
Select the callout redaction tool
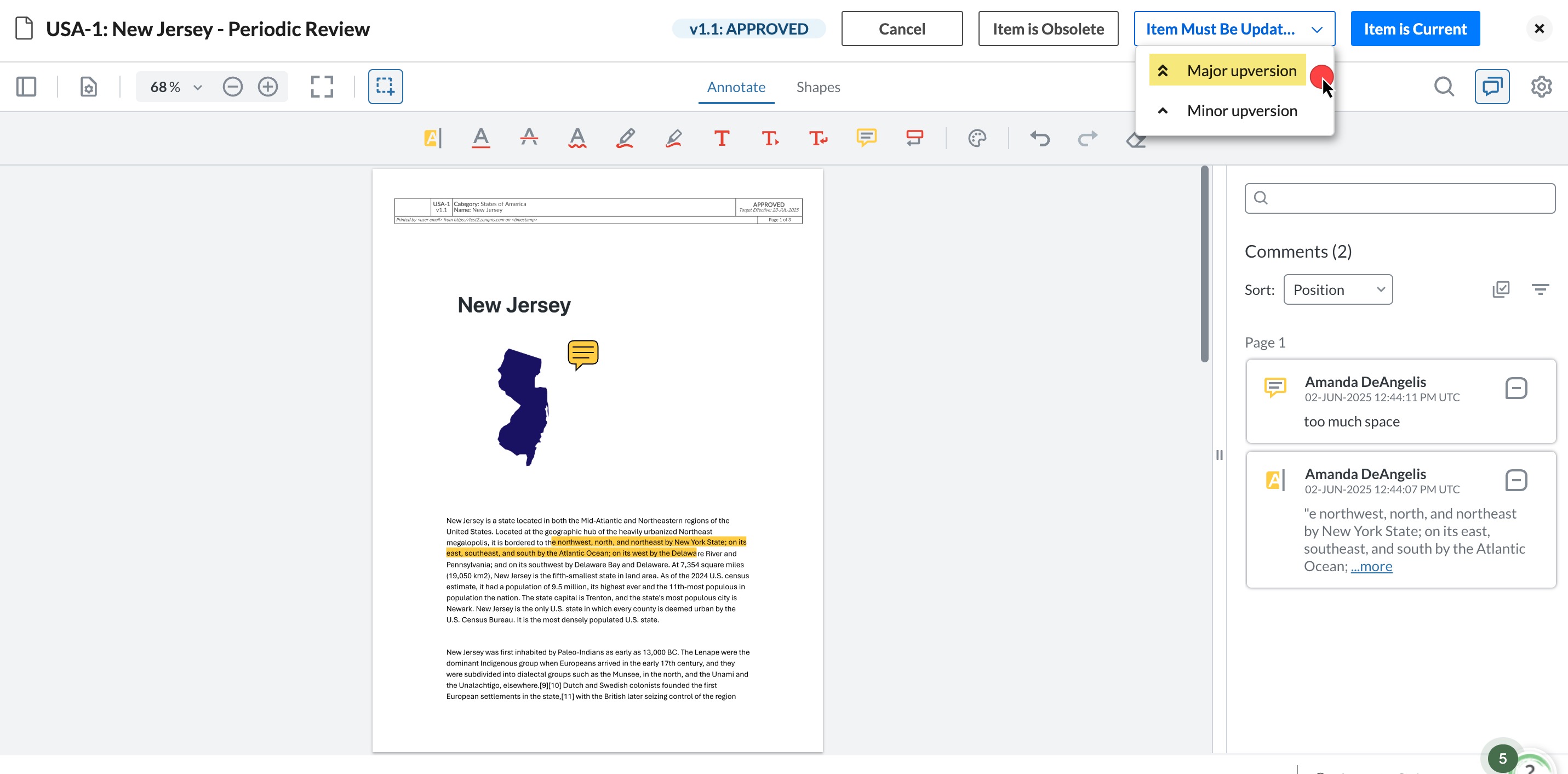pyautogui.click(x=914, y=138)
